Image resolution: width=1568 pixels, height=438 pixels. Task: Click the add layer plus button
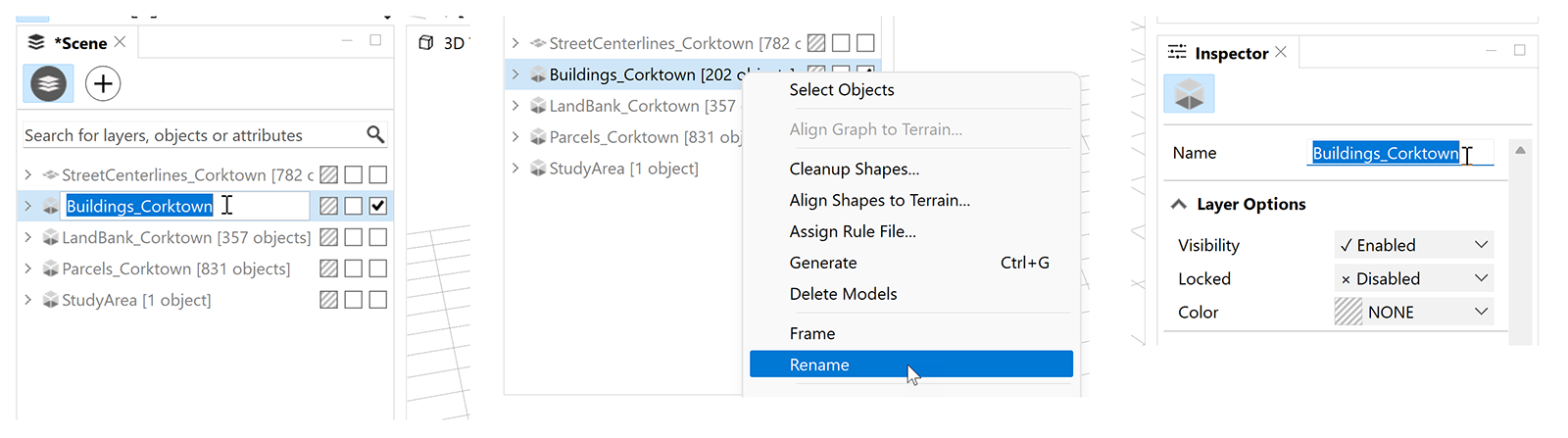tap(103, 84)
